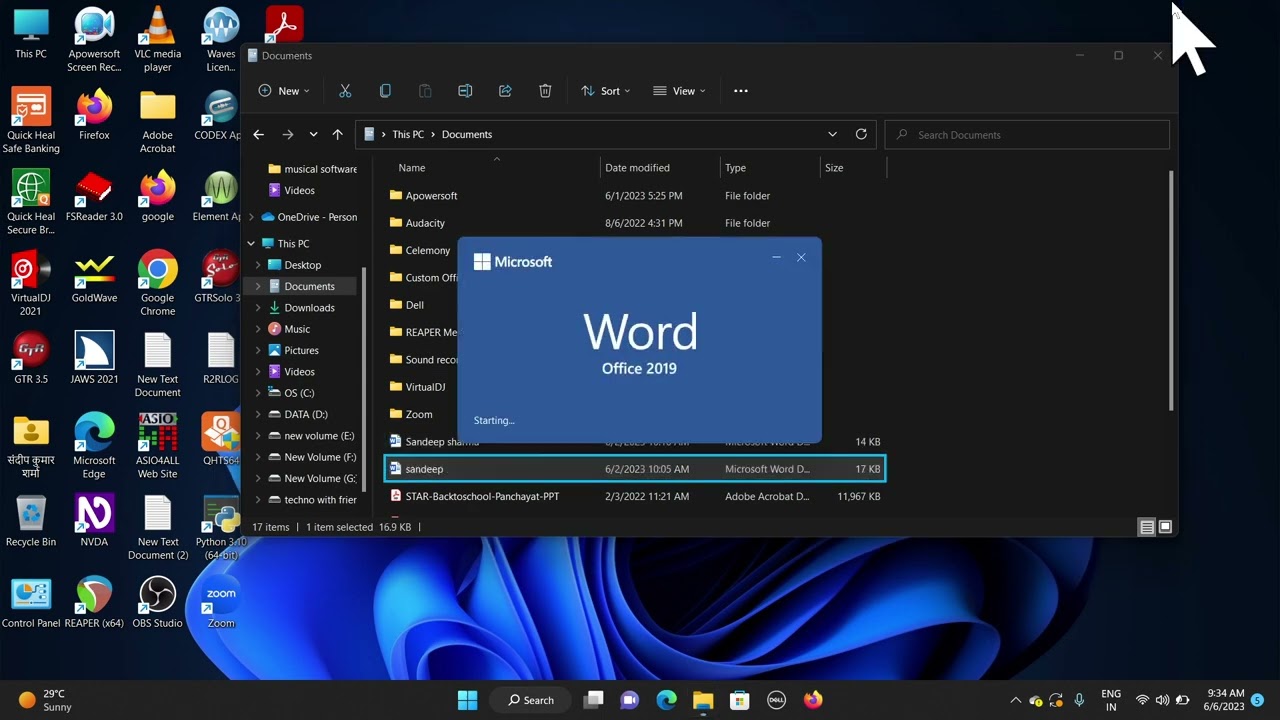Click the Copy icon in Explorer toolbar

click(385, 91)
